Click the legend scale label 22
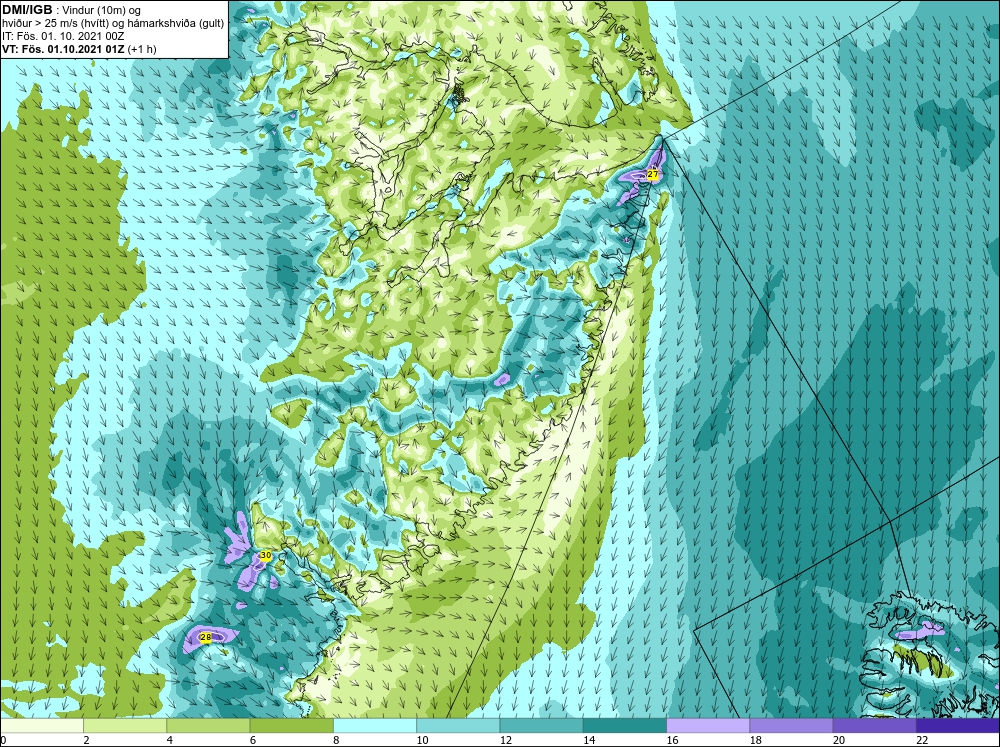1000x747 pixels. click(922, 740)
